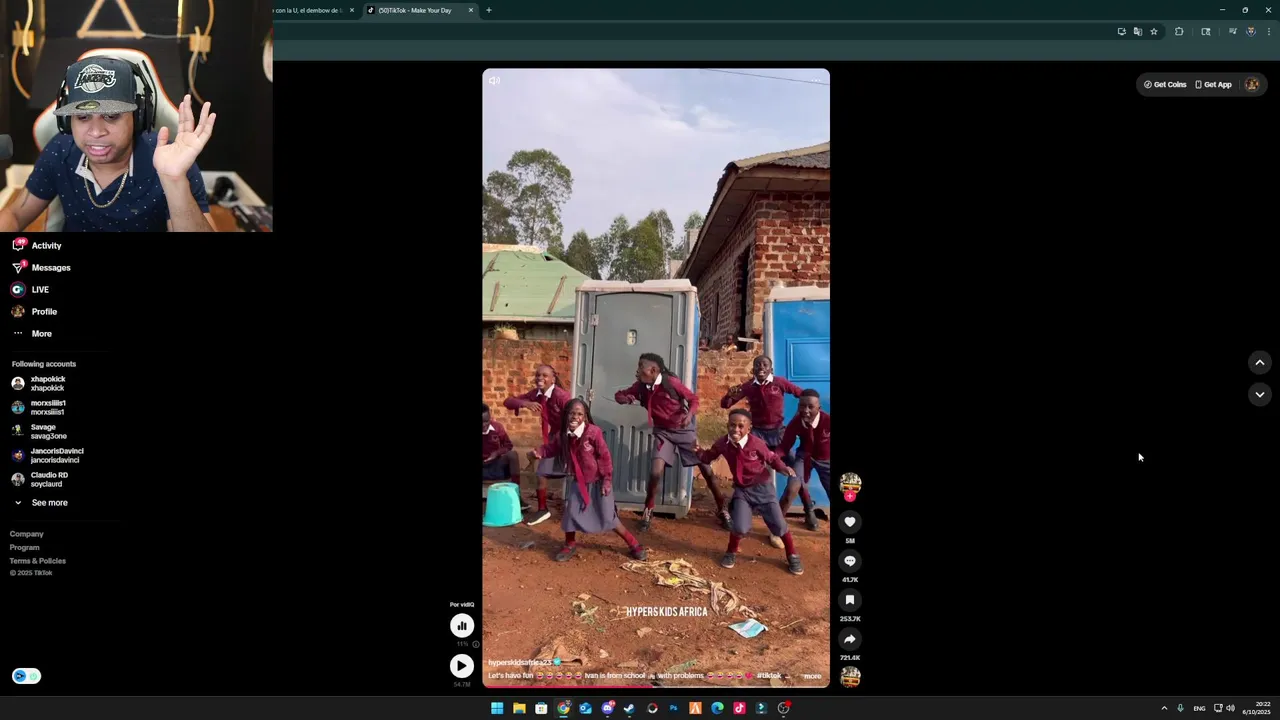The image size is (1280, 720).
Task: Open JancorisDavinci following account
Action: [47, 455]
